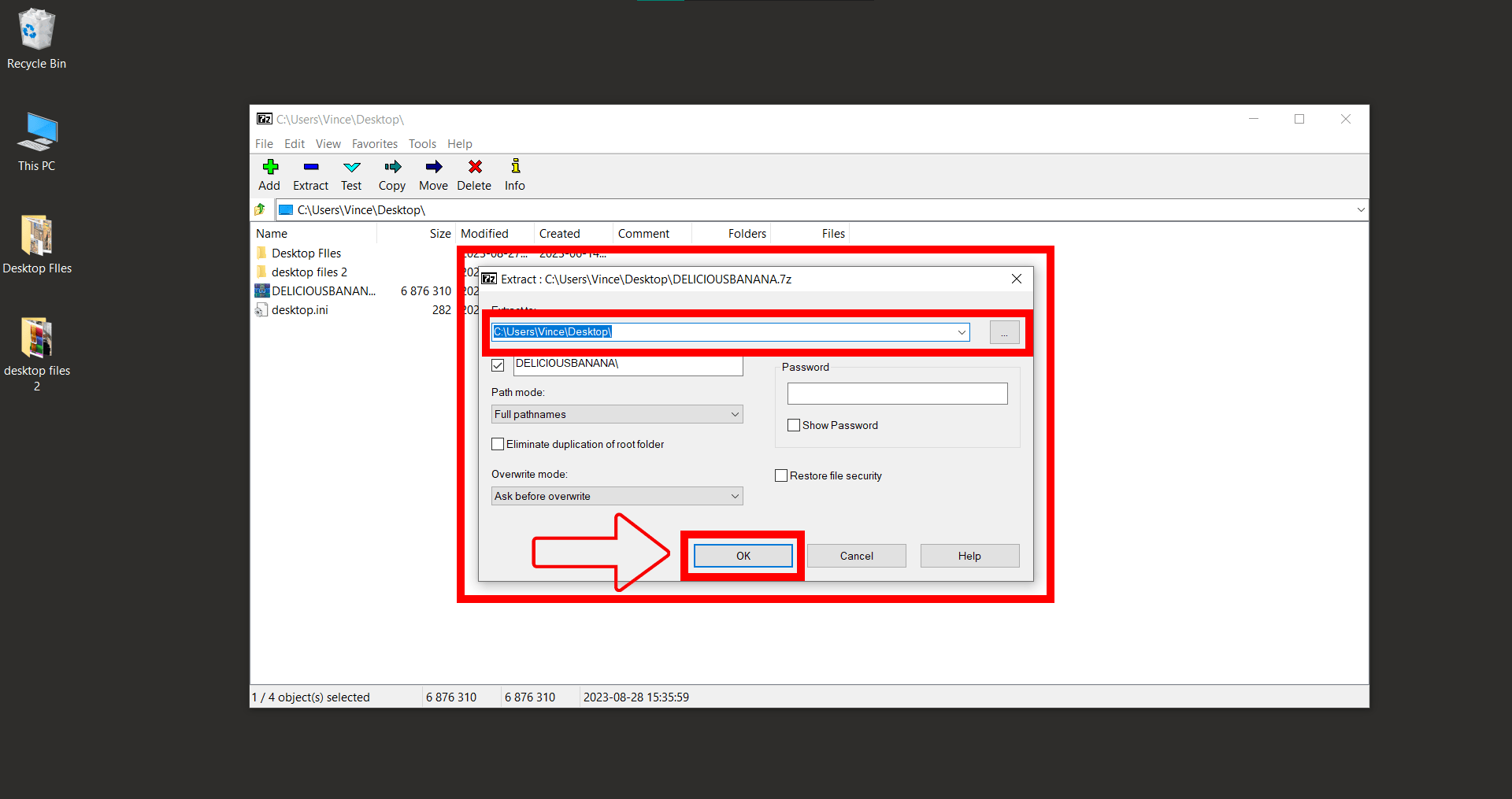
Task: Open archive info via the Info icon
Action: pos(513,174)
